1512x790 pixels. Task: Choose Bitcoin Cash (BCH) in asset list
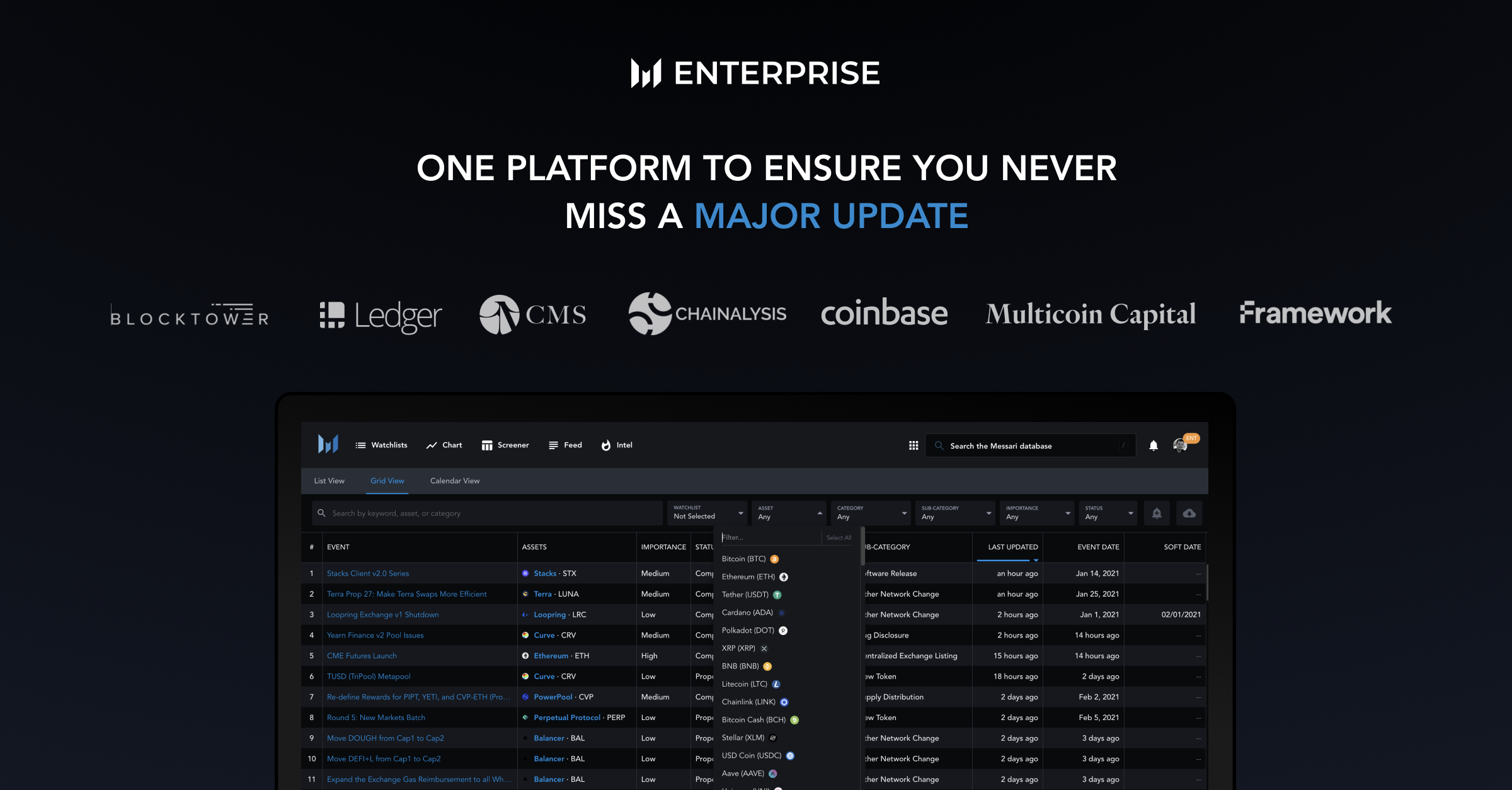[760, 719]
